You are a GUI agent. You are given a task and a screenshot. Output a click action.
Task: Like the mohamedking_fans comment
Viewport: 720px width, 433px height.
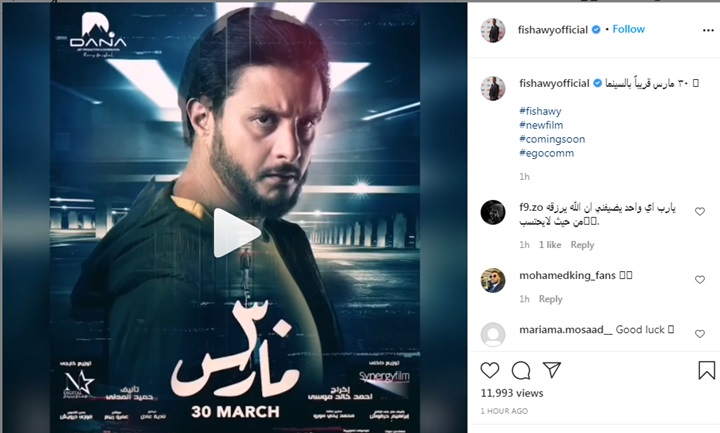(x=699, y=280)
